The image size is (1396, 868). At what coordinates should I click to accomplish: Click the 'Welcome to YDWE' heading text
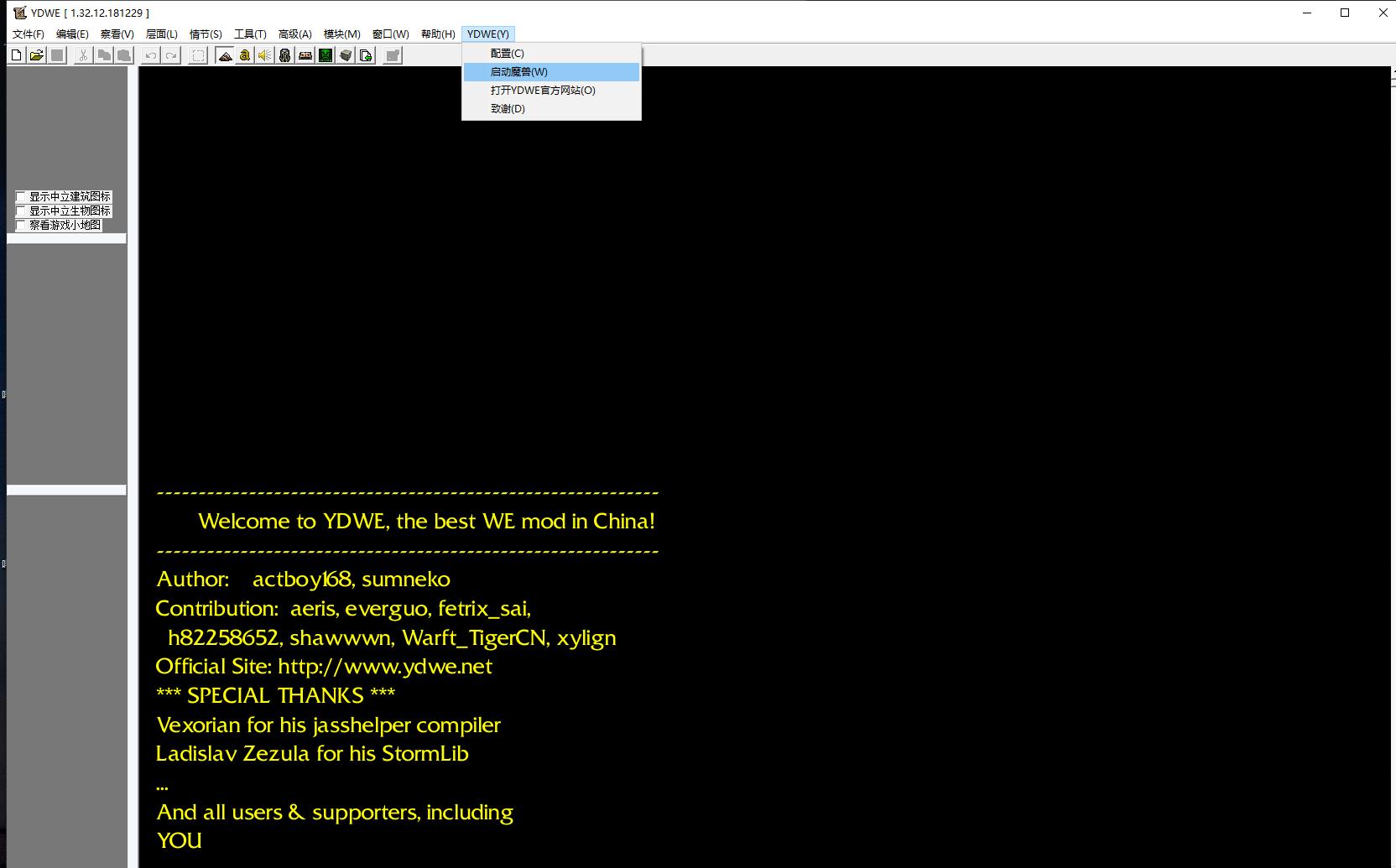click(426, 521)
